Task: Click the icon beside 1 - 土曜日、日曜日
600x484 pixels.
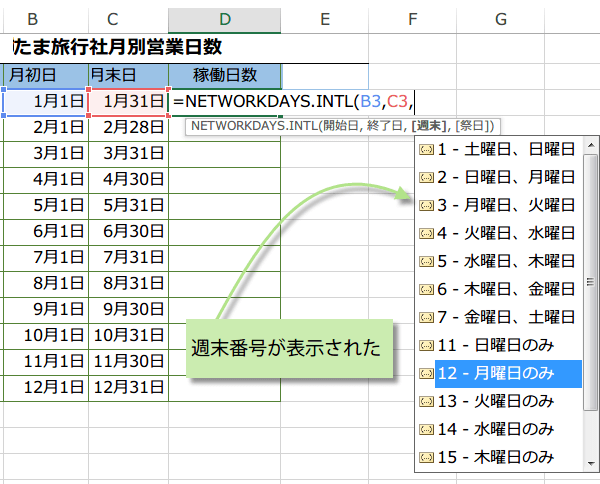Action: 426,150
